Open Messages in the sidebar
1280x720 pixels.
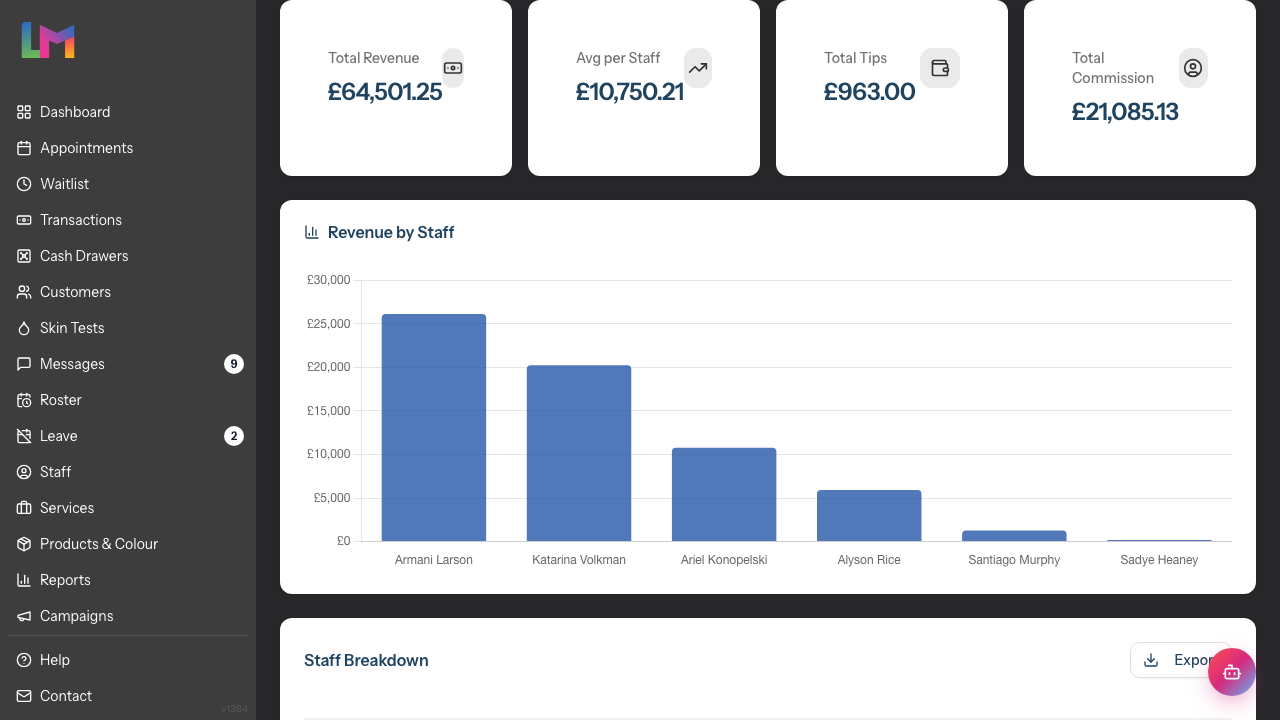click(x=128, y=364)
